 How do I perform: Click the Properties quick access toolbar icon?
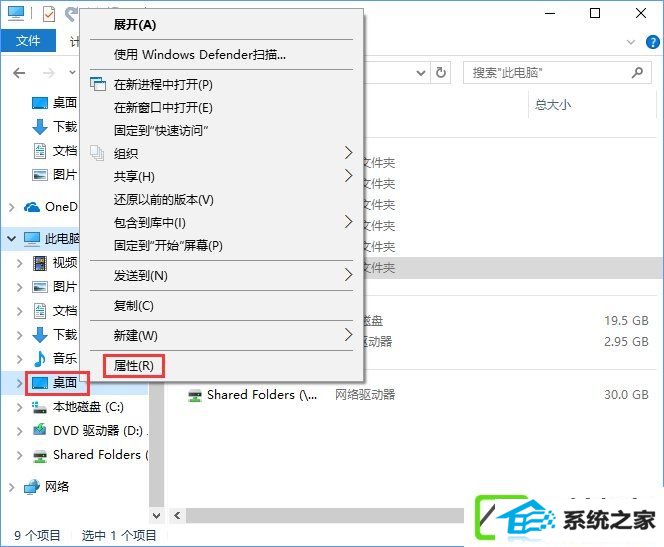pos(49,14)
